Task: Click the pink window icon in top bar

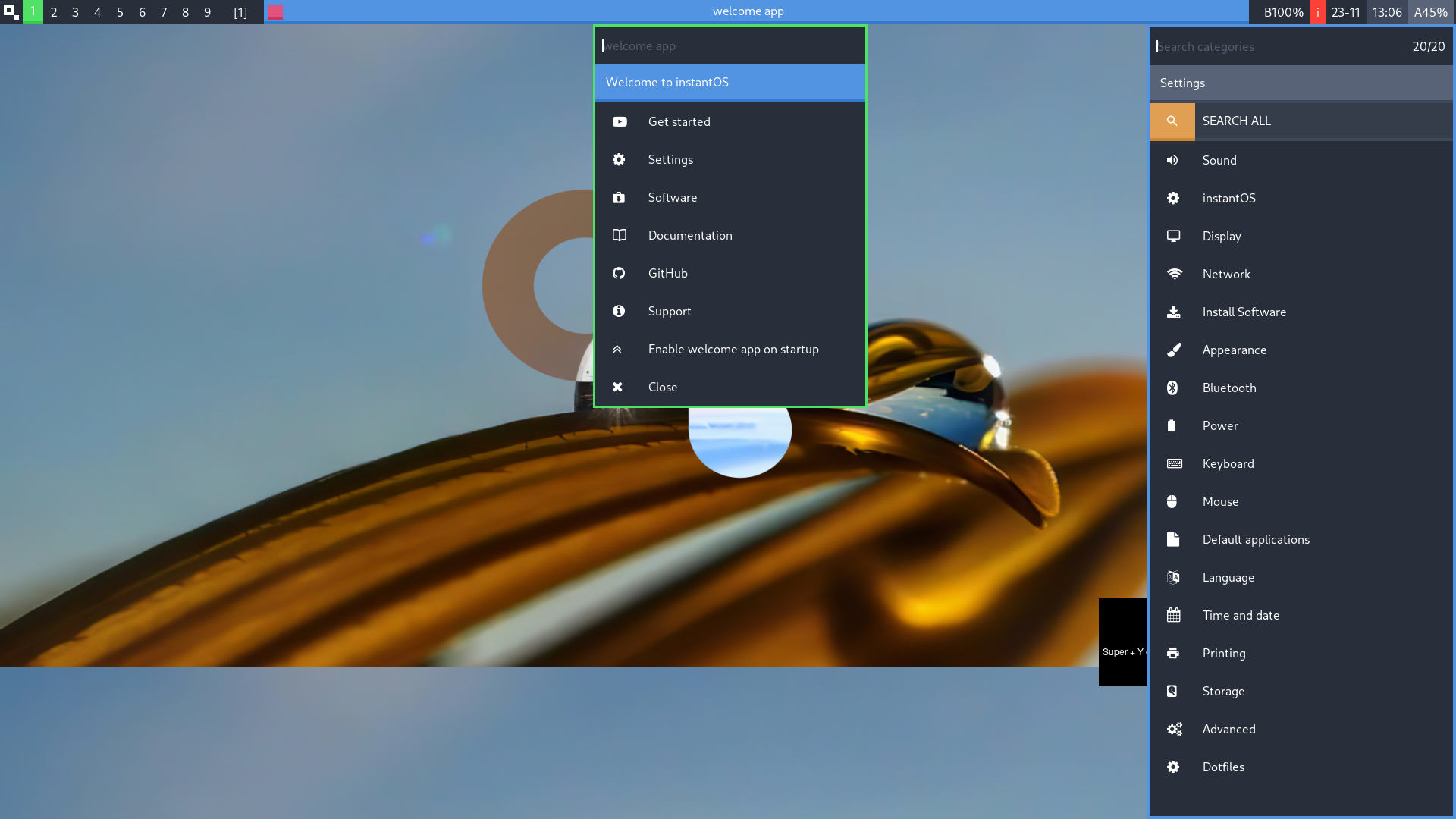Action: click(x=275, y=11)
